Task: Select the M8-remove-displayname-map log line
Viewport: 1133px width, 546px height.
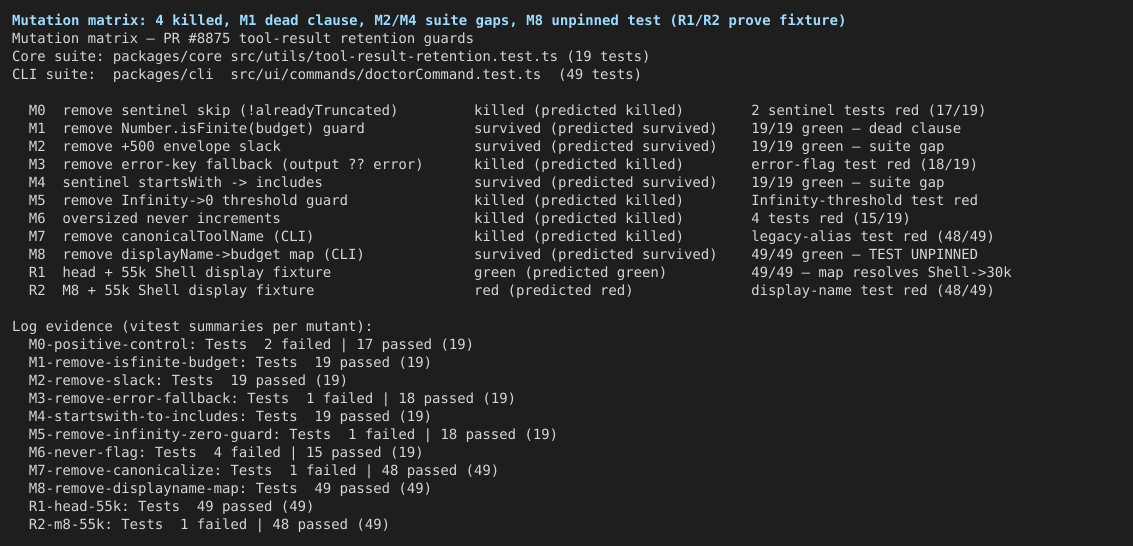Action: point(230,489)
